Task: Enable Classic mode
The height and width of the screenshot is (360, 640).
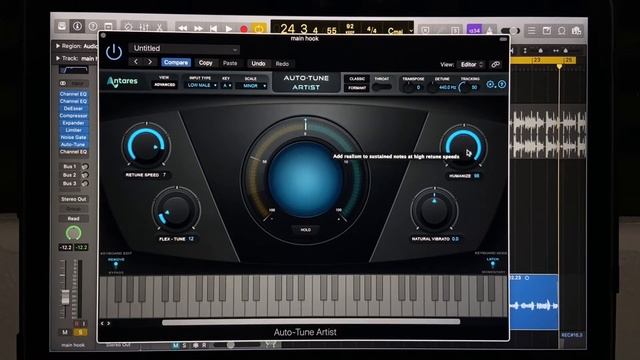Action: [357, 79]
